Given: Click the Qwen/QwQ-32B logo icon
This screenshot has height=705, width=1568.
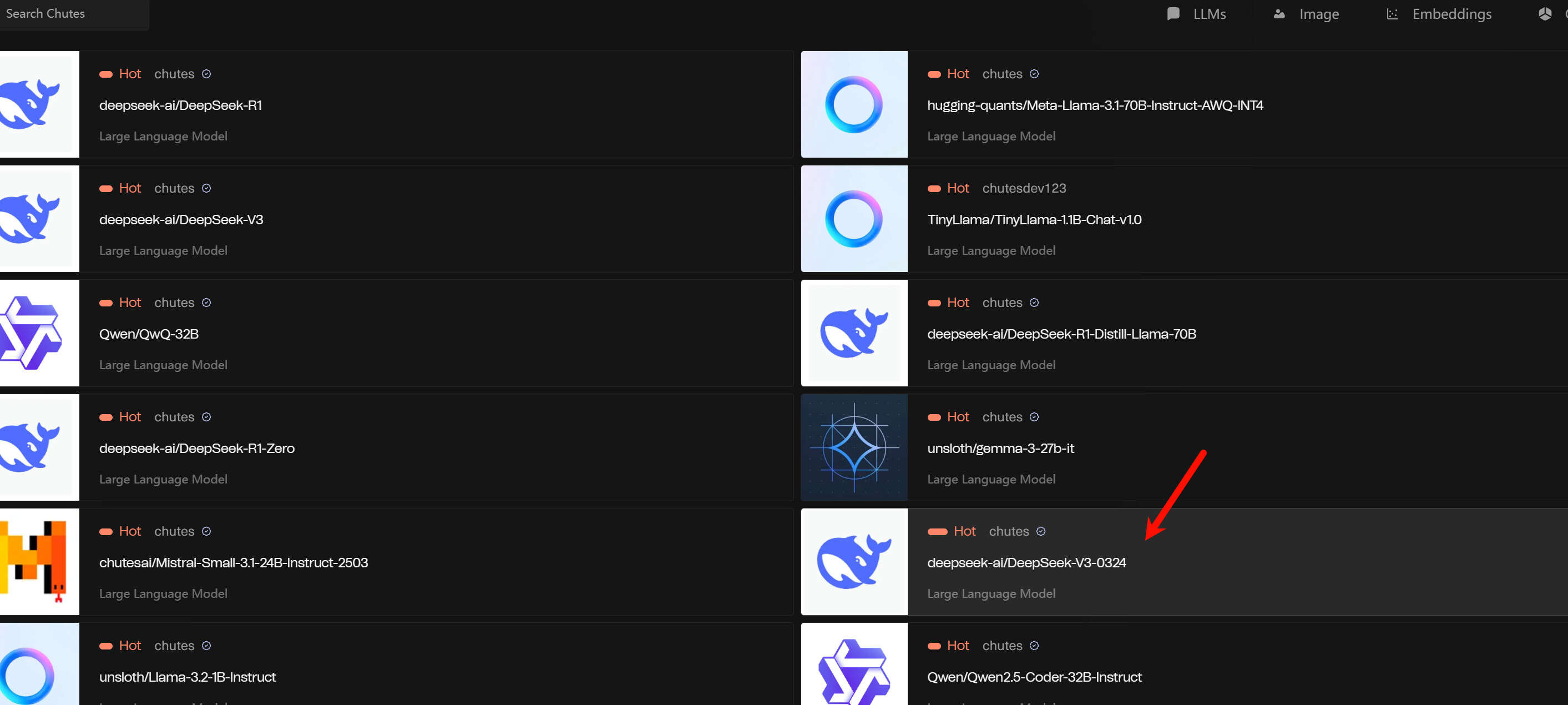Looking at the screenshot, I should (39, 333).
